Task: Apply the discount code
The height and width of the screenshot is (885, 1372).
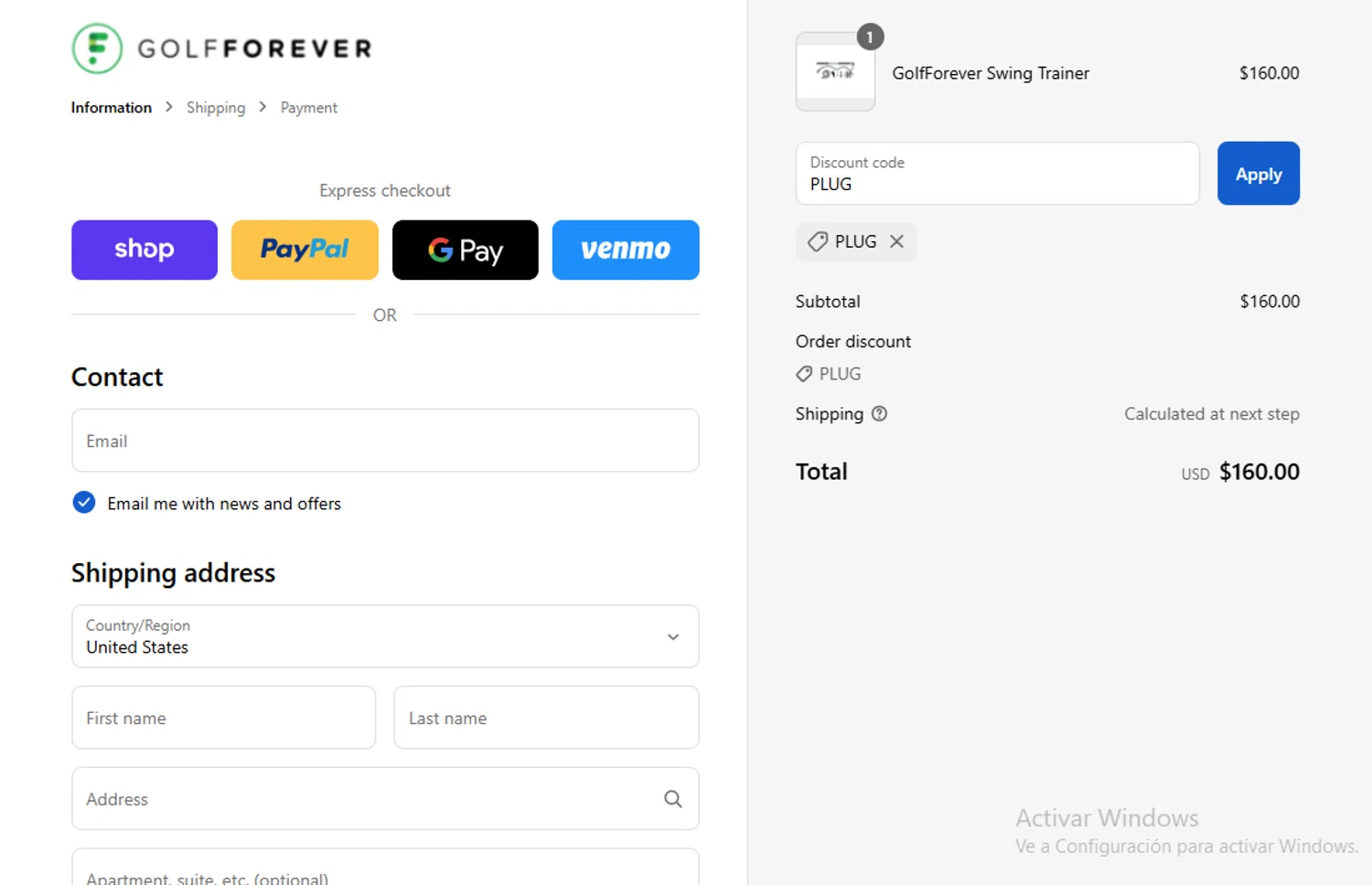Action: 1259,174
